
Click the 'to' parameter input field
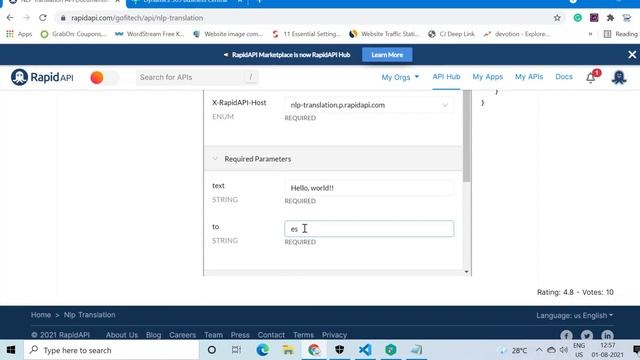point(369,229)
